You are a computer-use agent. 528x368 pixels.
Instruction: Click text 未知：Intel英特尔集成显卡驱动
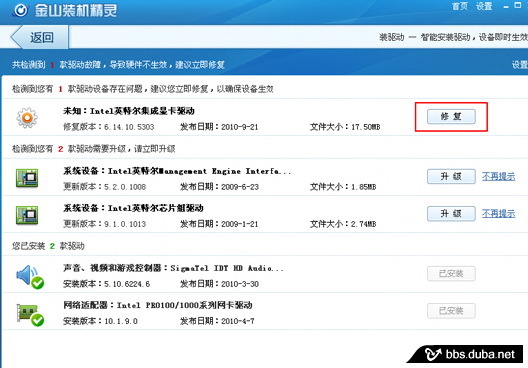tap(129, 111)
